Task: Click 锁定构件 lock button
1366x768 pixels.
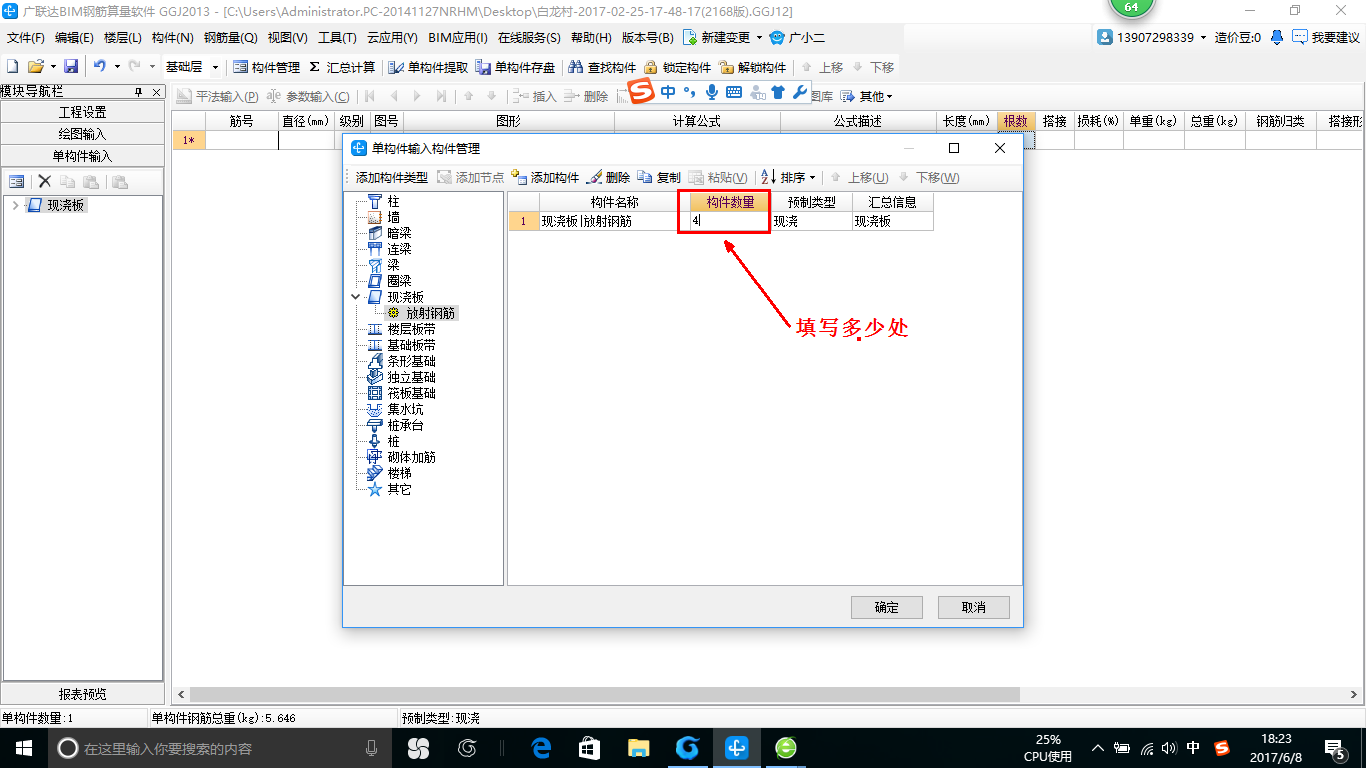Action: [x=677, y=67]
